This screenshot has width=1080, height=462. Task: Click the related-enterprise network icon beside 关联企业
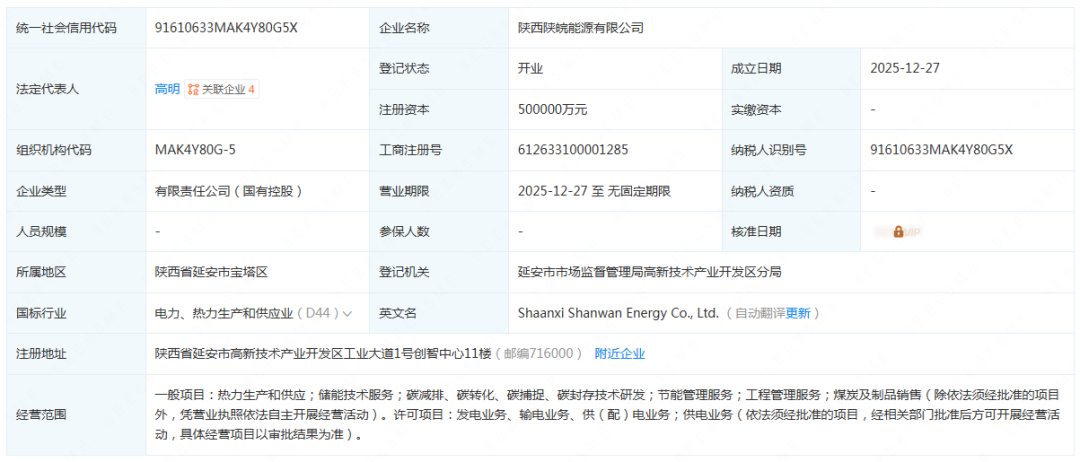point(193,89)
